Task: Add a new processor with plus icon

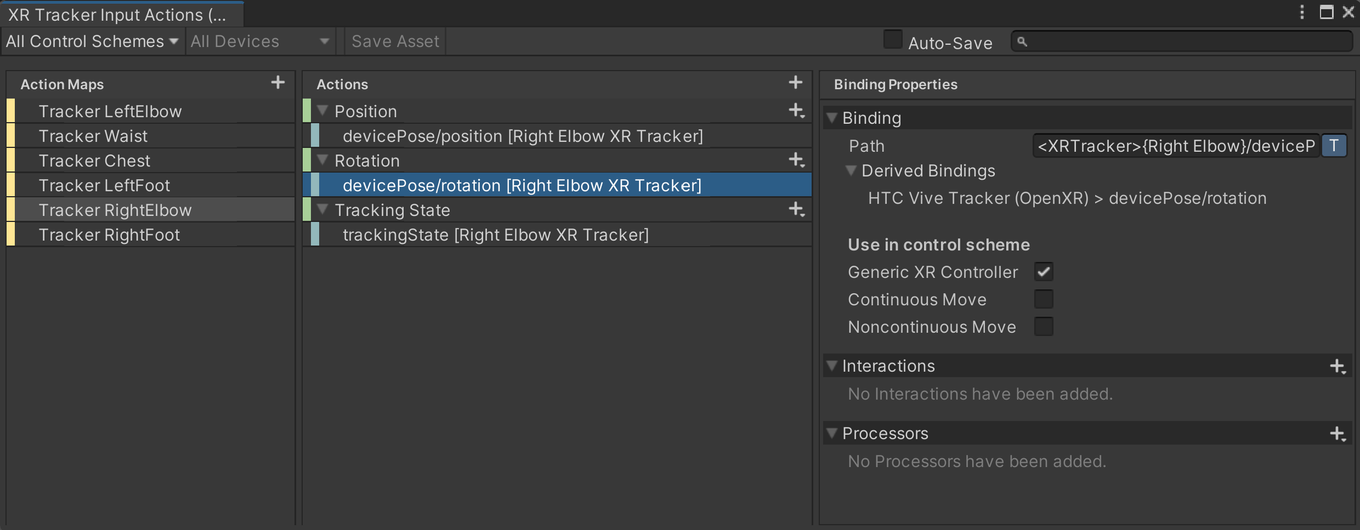Action: (1337, 433)
